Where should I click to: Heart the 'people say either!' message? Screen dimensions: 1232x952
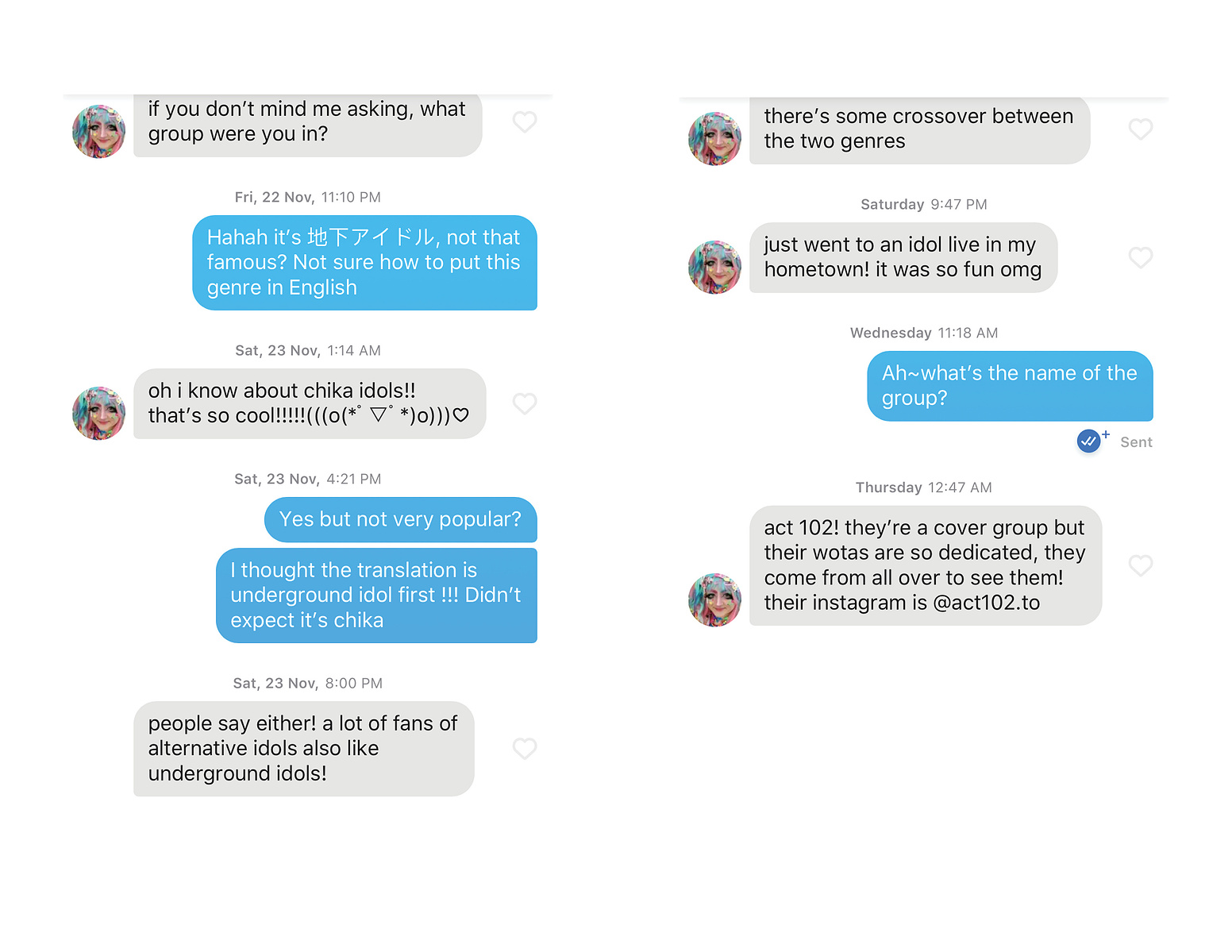tap(525, 748)
